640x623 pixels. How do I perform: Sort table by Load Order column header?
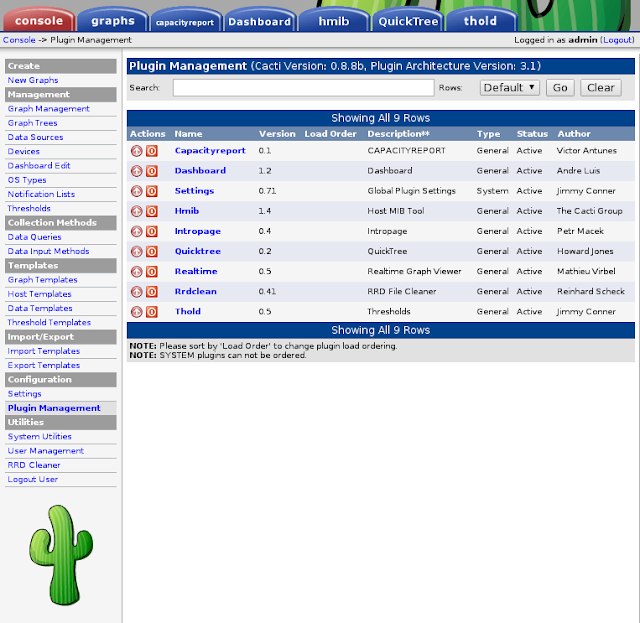(x=330, y=134)
